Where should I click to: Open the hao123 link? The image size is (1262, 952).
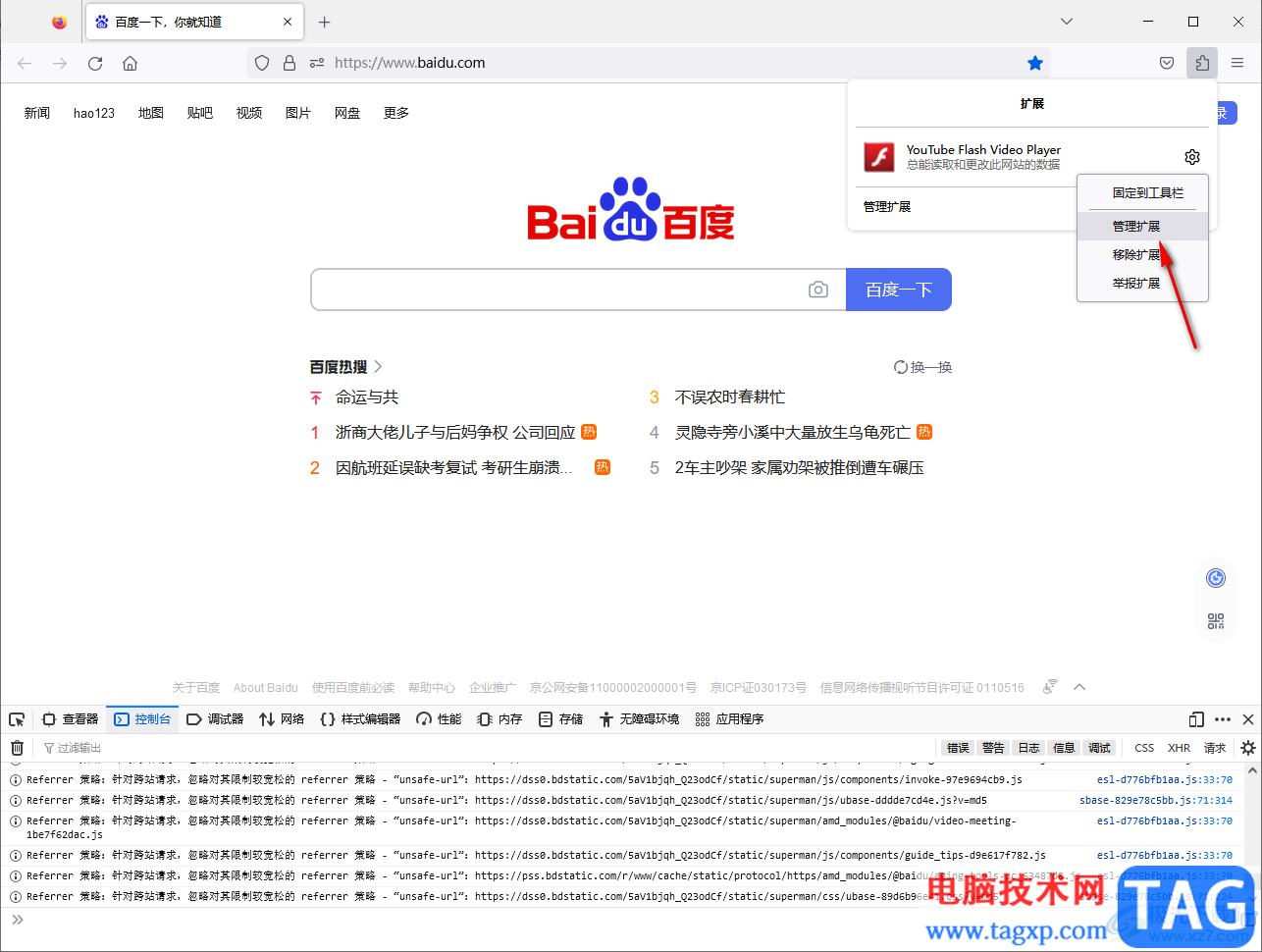[94, 113]
